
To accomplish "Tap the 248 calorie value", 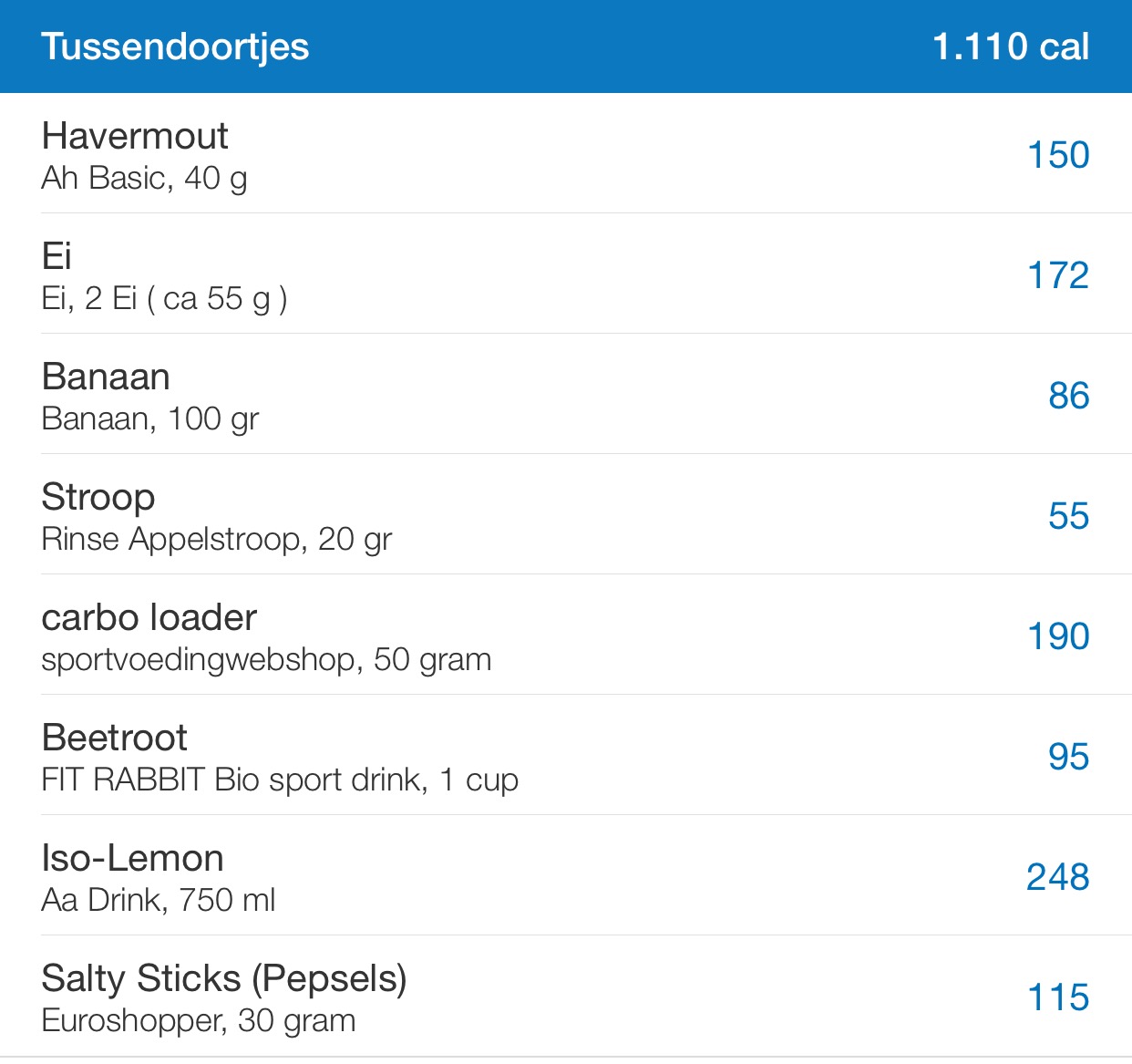I will (1057, 877).
